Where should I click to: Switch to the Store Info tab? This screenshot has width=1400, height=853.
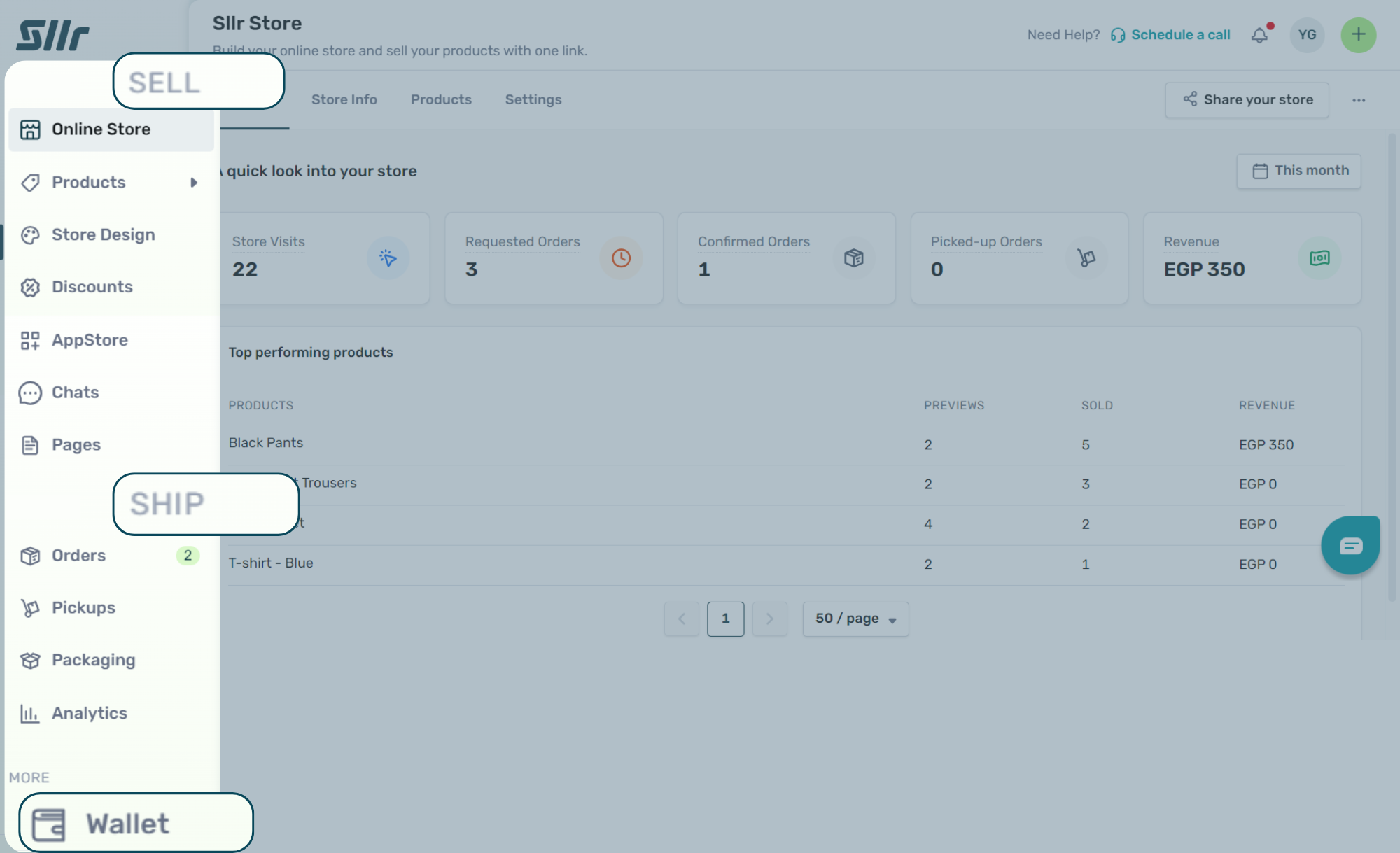click(344, 100)
